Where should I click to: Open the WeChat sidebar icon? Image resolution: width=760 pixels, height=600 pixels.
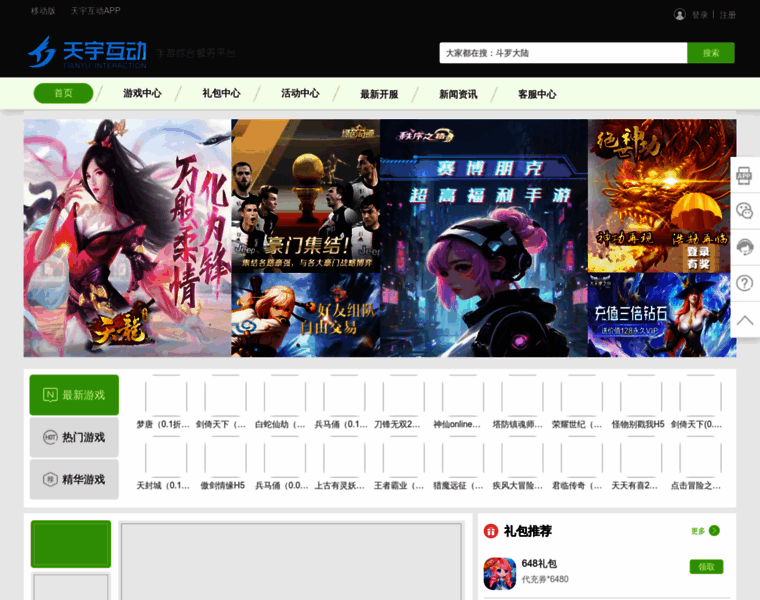pyautogui.click(x=744, y=211)
